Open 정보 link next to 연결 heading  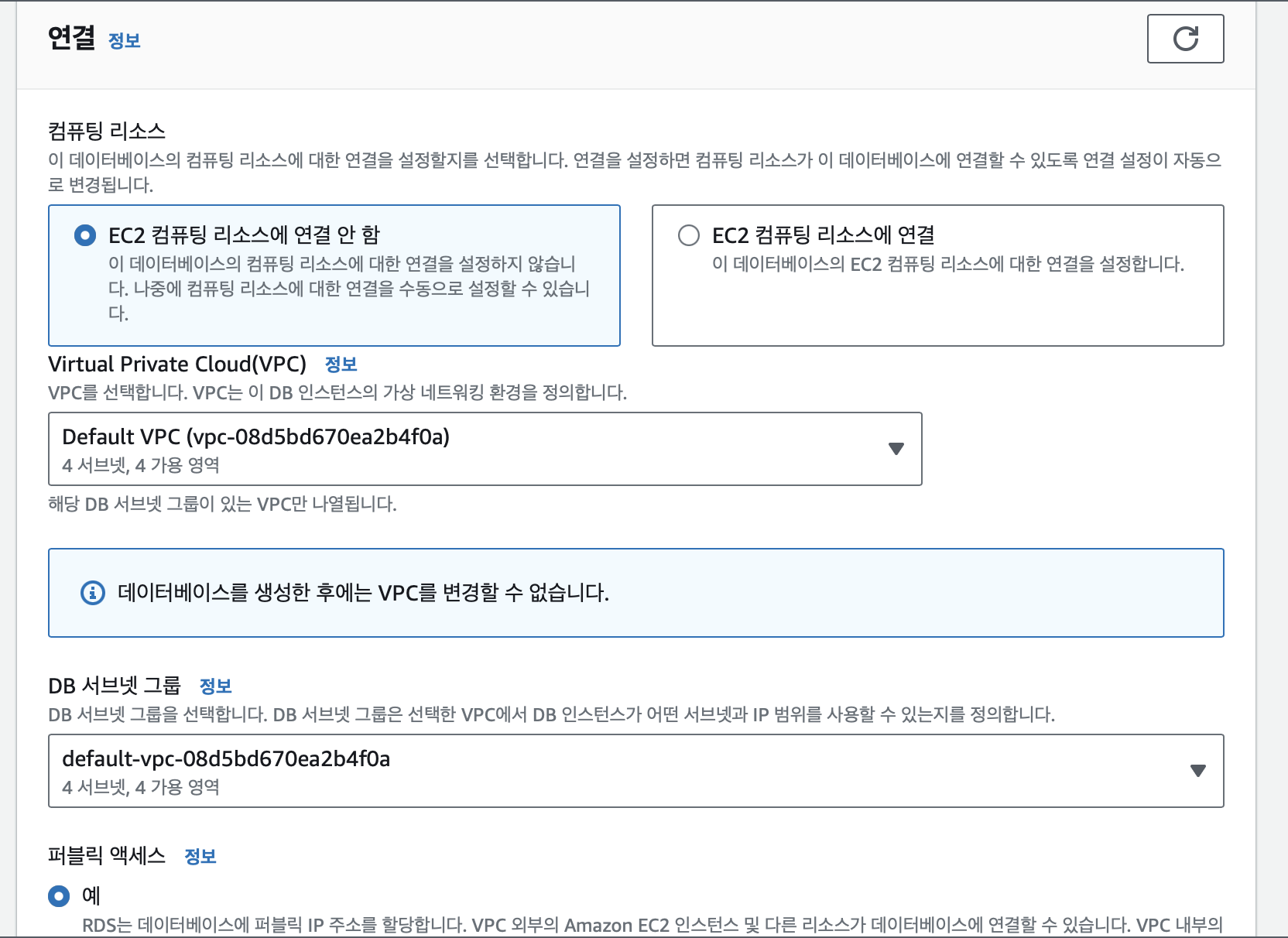coord(125,40)
